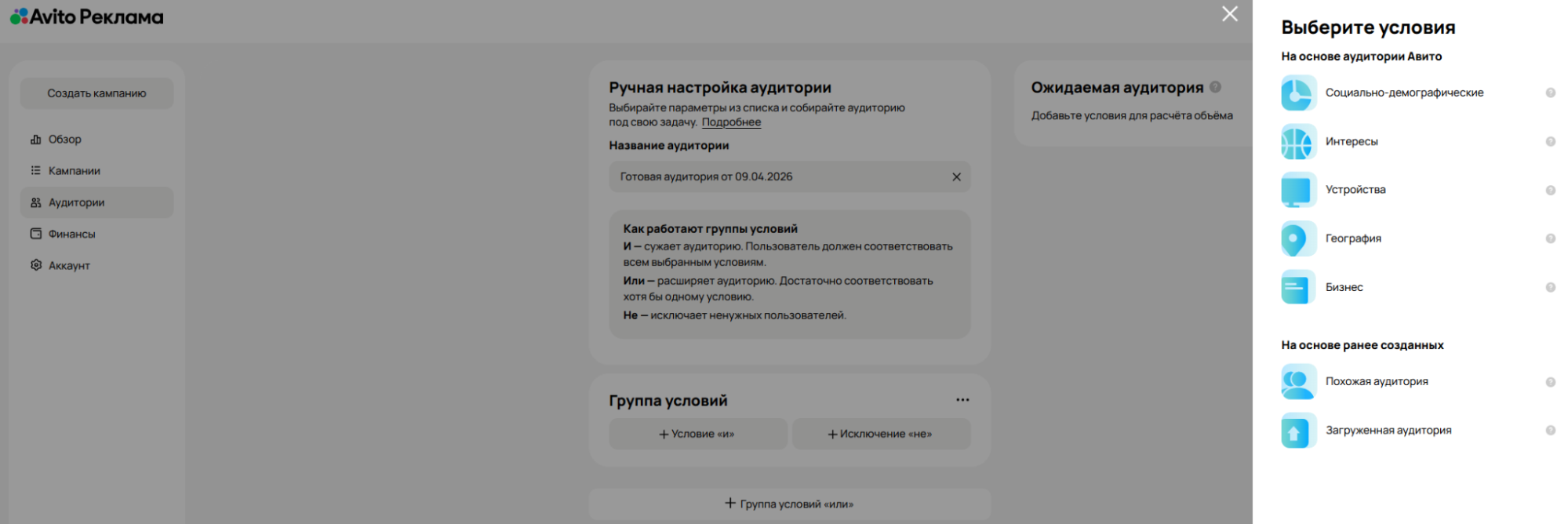The height and width of the screenshot is (524, 1568).
Task: Open the Бизнес condition icon
Action: tap(1298, 288)
